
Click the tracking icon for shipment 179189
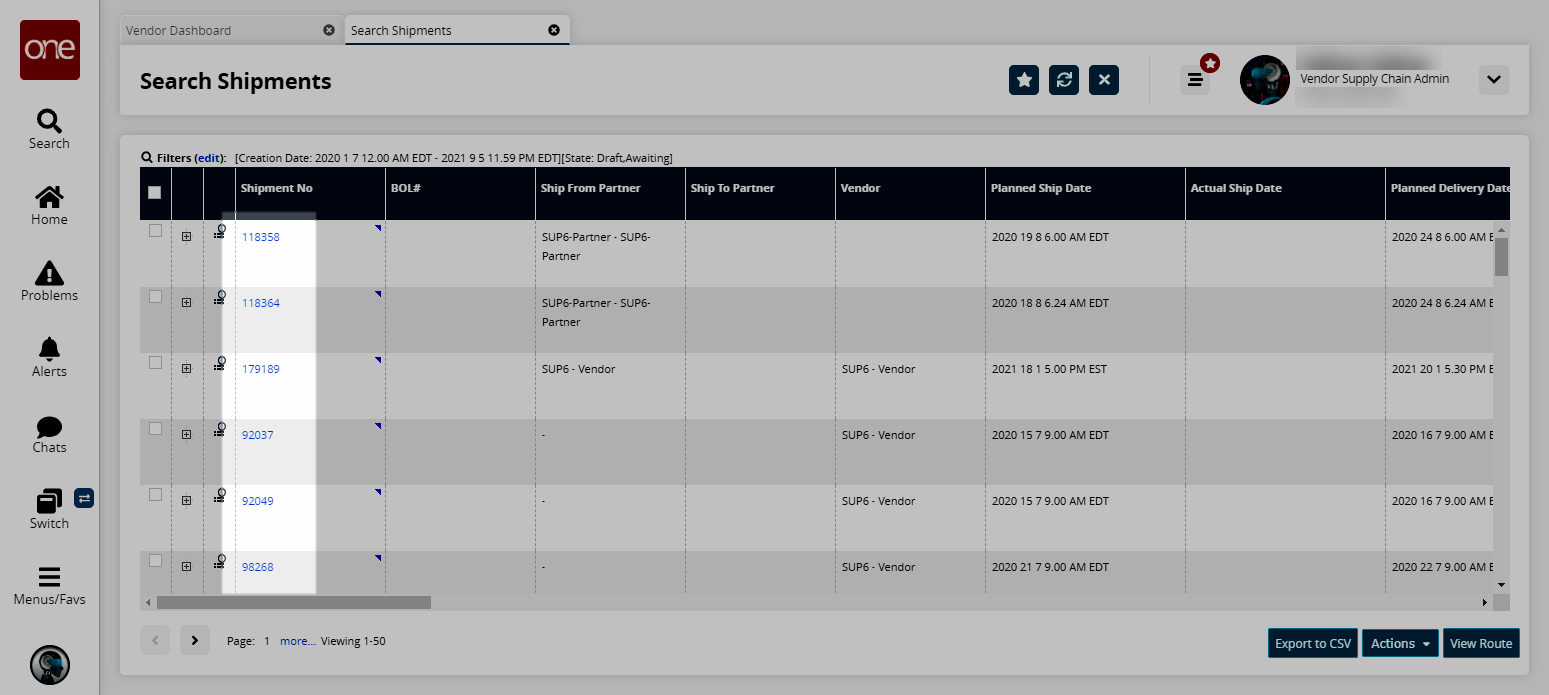click(220, 363)
